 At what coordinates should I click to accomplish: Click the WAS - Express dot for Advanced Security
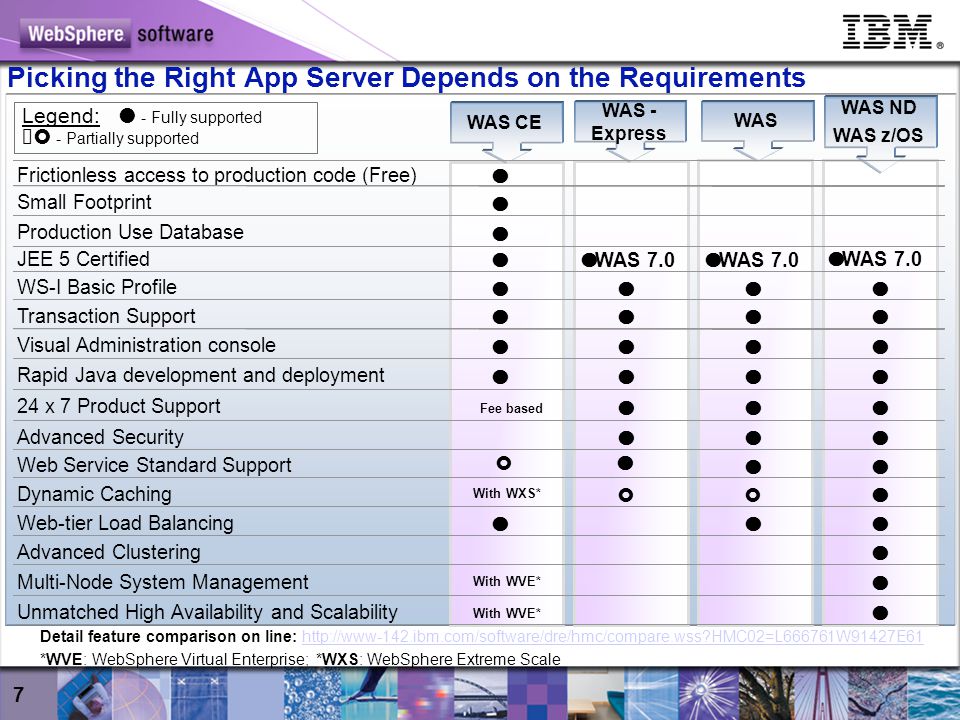click(626, 438)
